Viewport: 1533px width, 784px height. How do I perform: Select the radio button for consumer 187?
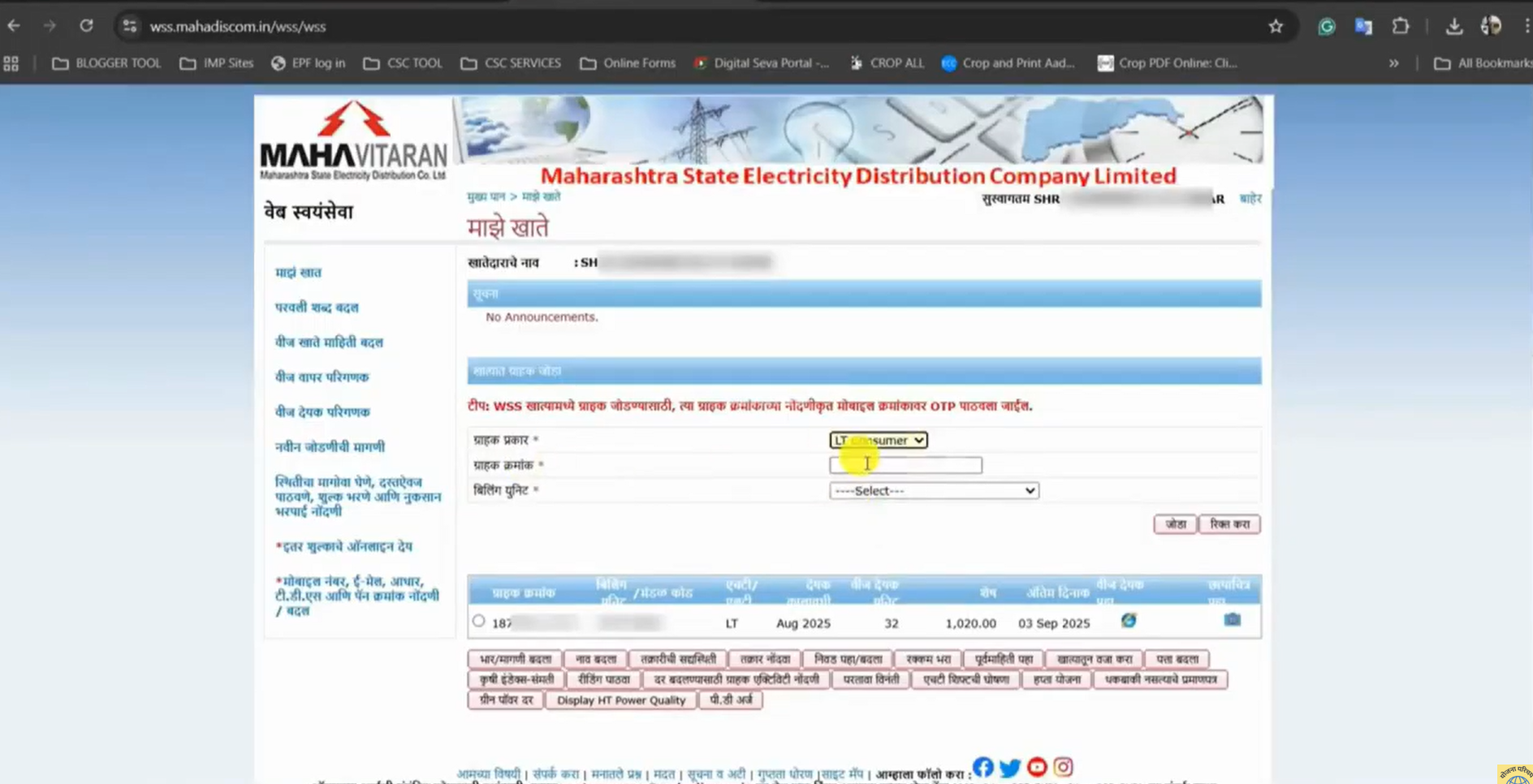click(479, 621)
